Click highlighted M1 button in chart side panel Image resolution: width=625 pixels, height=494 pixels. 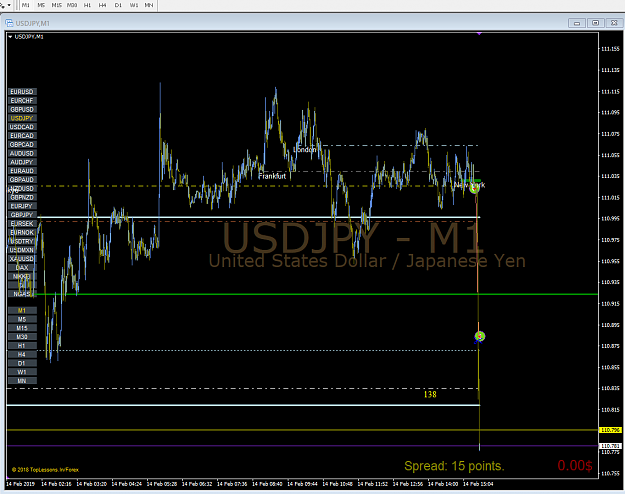tap(22, 310)
